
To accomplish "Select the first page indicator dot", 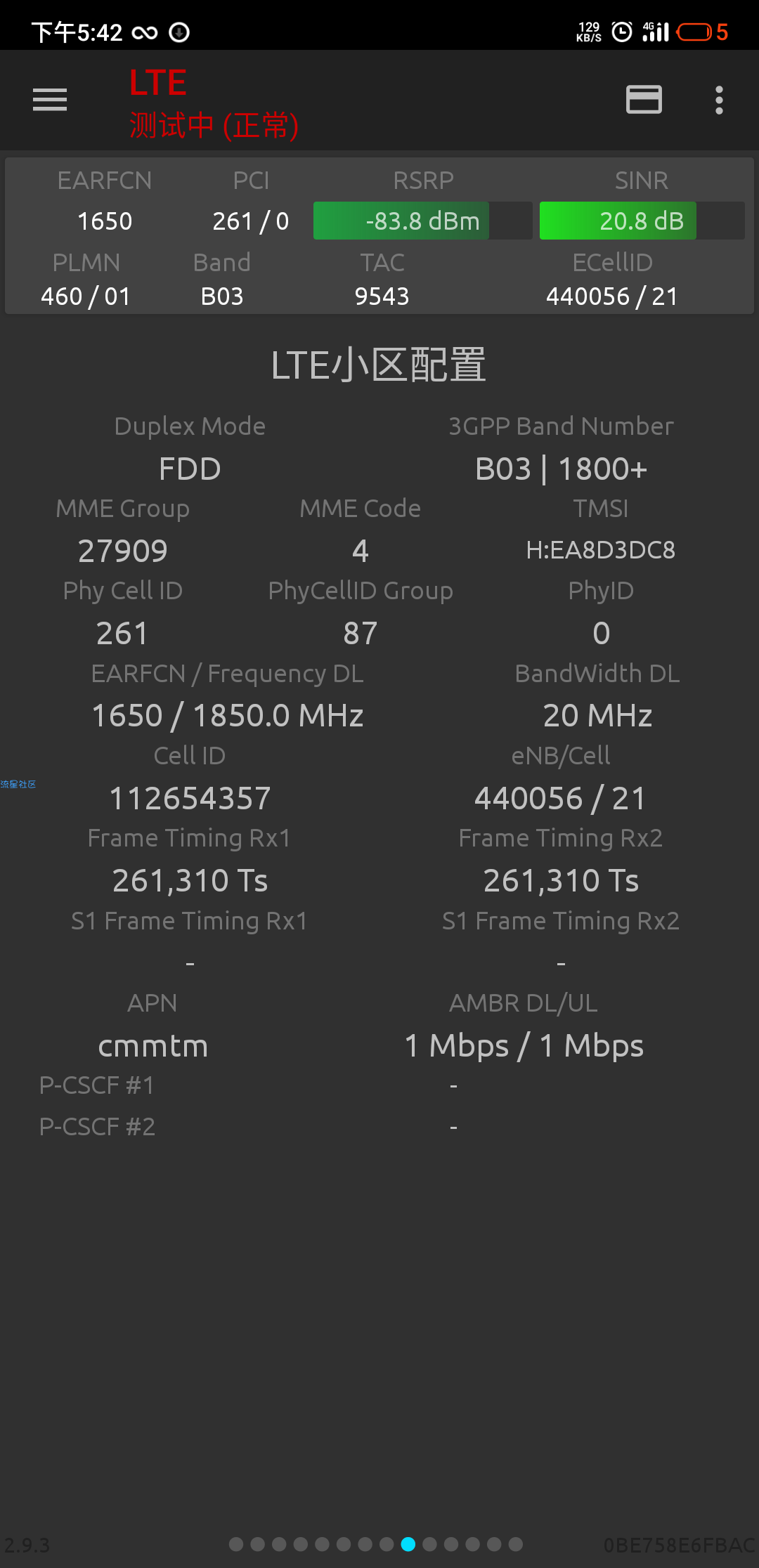I will [x=236, y=1544].
